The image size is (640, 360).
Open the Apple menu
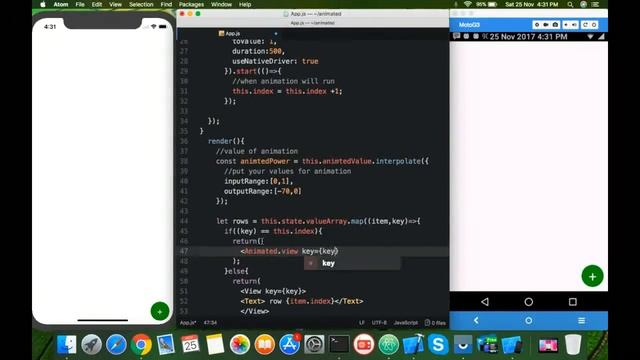point(43,4)
